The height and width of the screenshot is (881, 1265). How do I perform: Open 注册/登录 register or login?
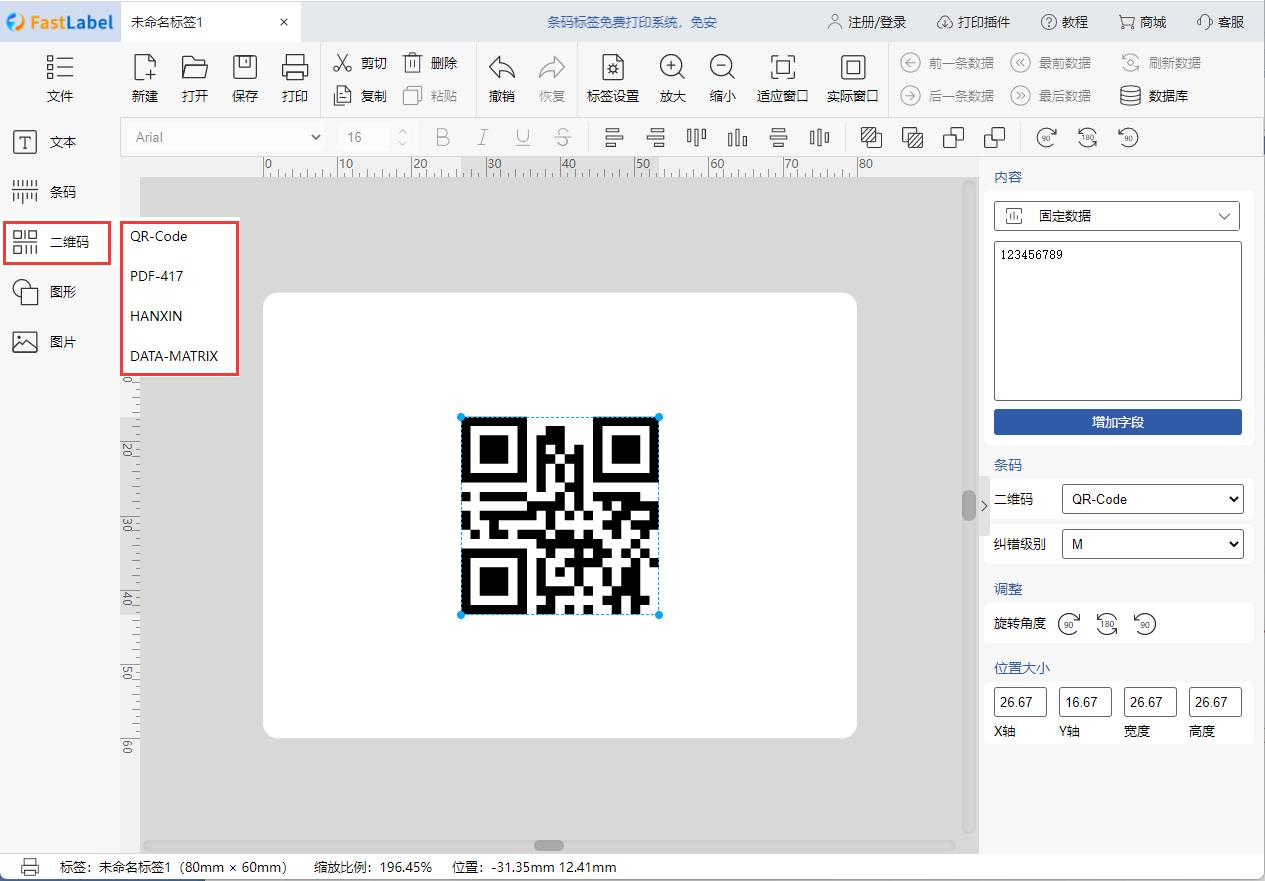point(867,22)
